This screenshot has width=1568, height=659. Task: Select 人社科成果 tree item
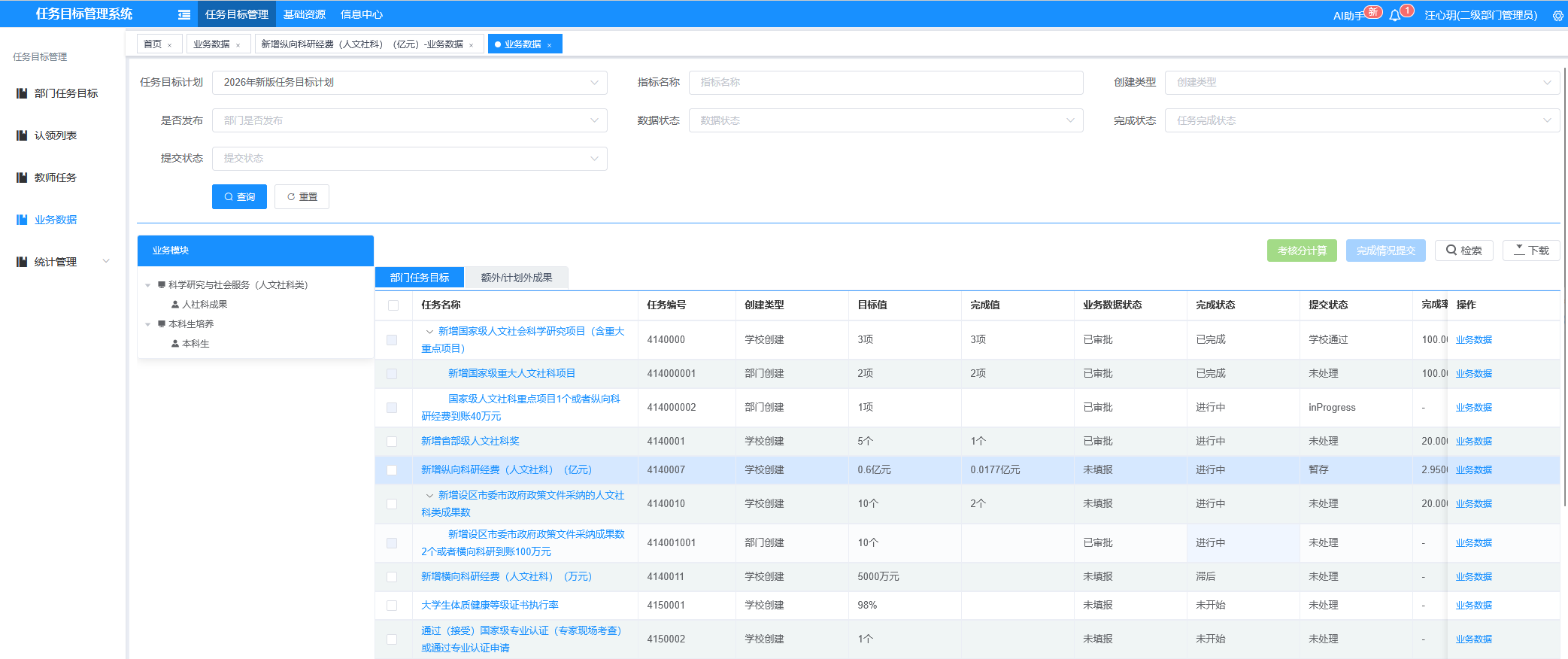click(x=199, y=305)
